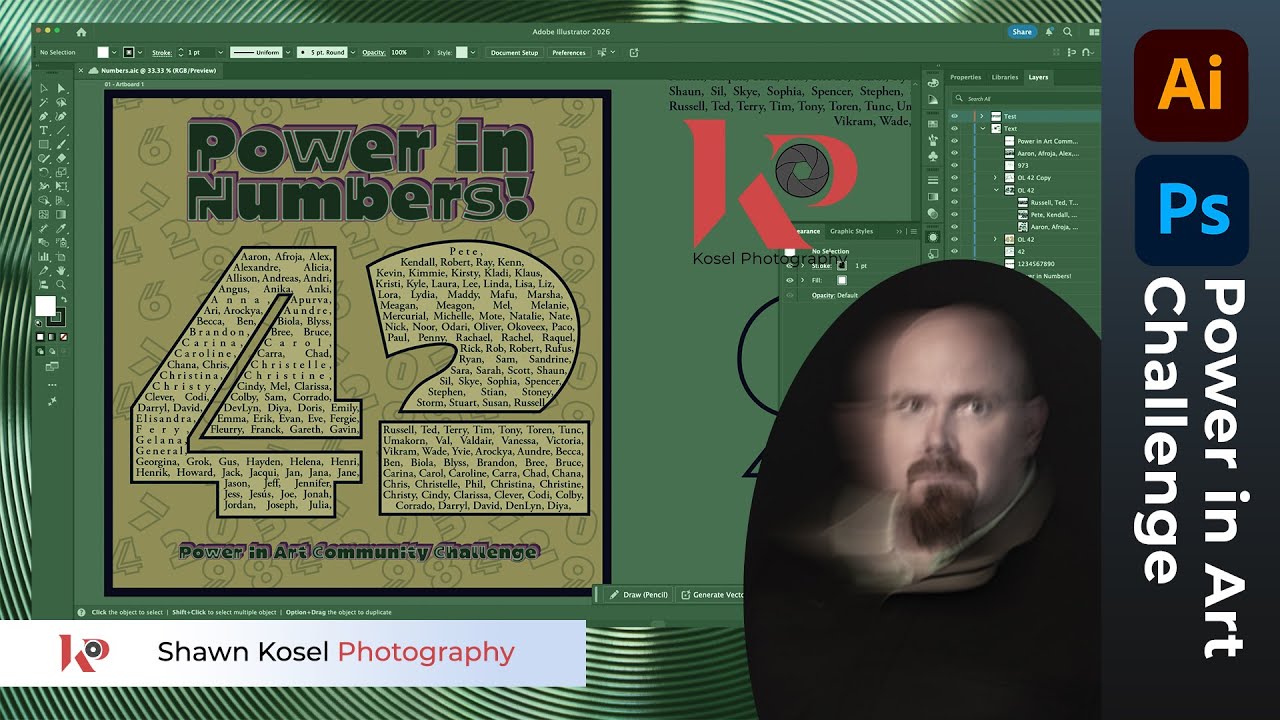
Task: Select the Lasso tool
Action: 62,101
